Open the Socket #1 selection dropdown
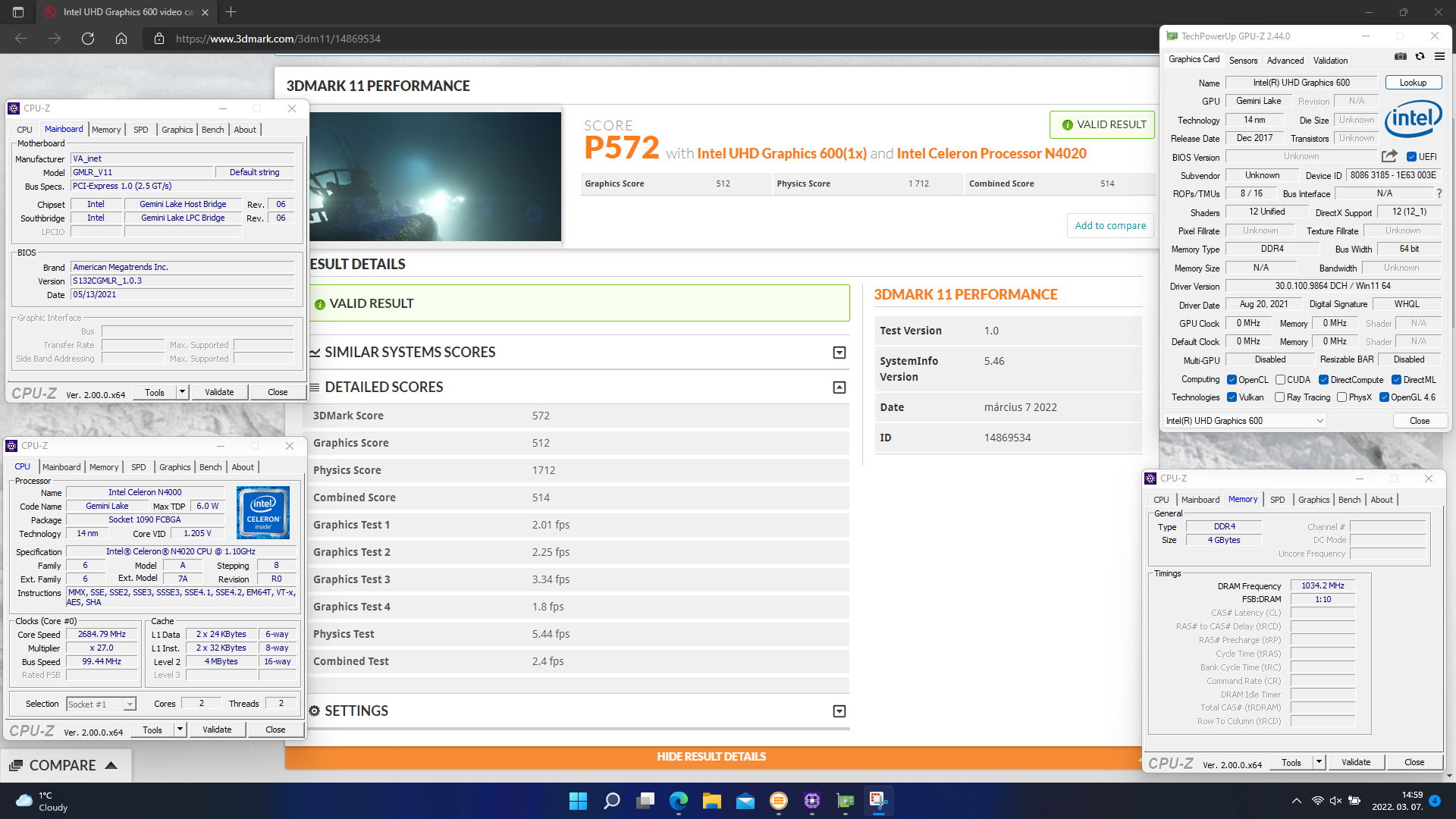This screenshot has height=819, width=1456. (101, 704)
